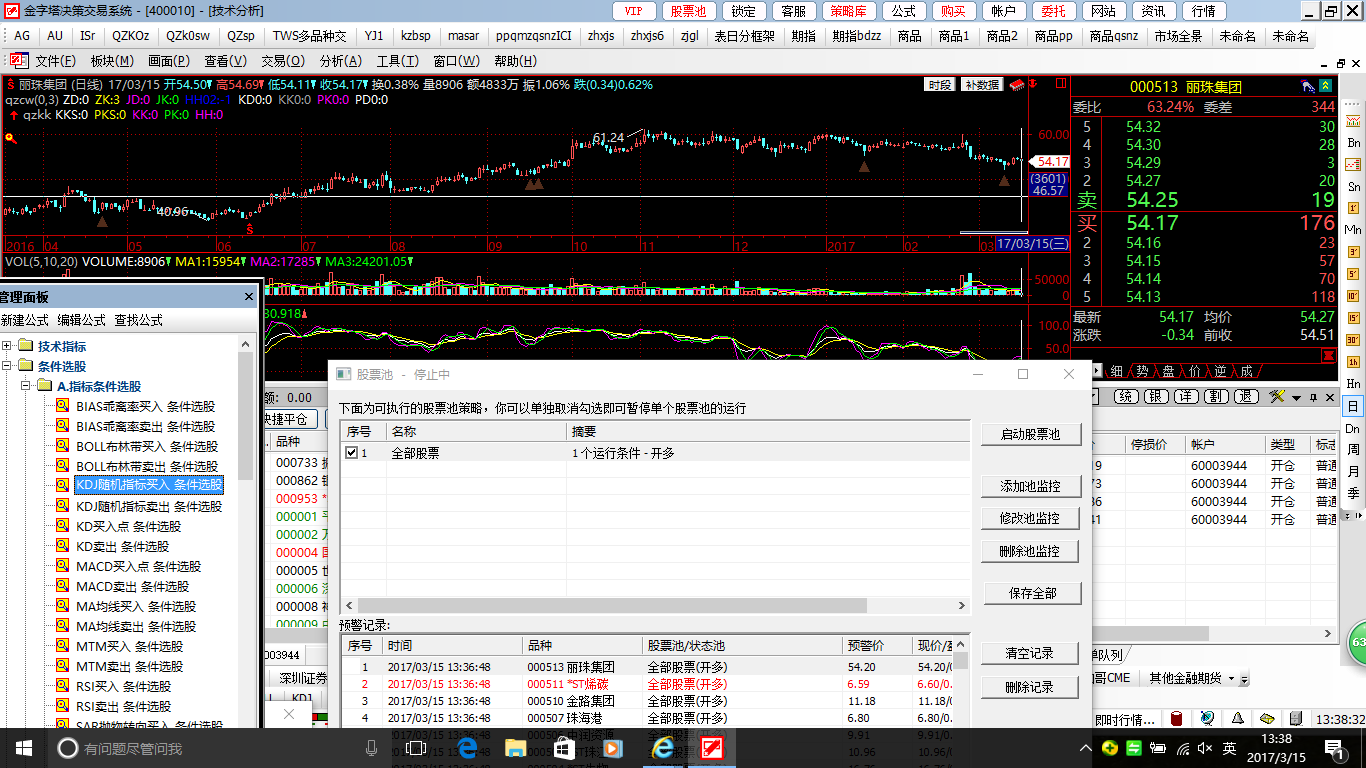Viewport: 1366px width, 768px height.
Task: Open the 工具(T) menu
Action: (397, 61)
